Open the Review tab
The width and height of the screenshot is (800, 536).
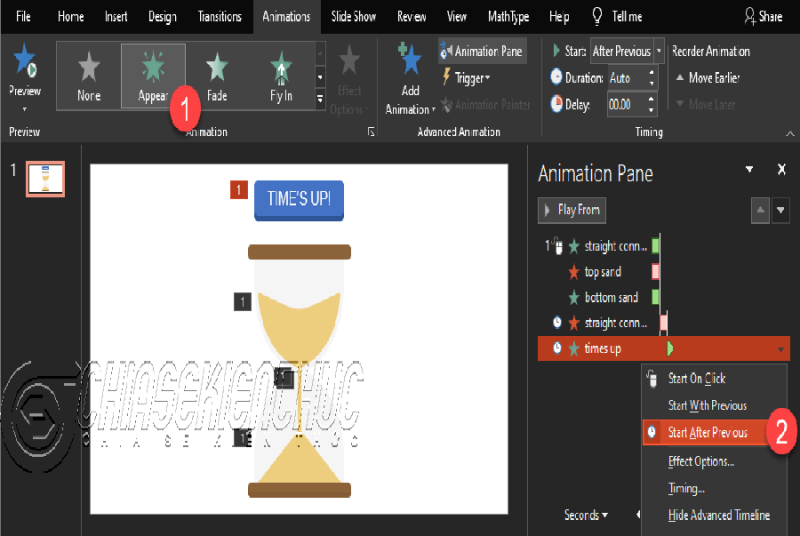coord(411,17)
